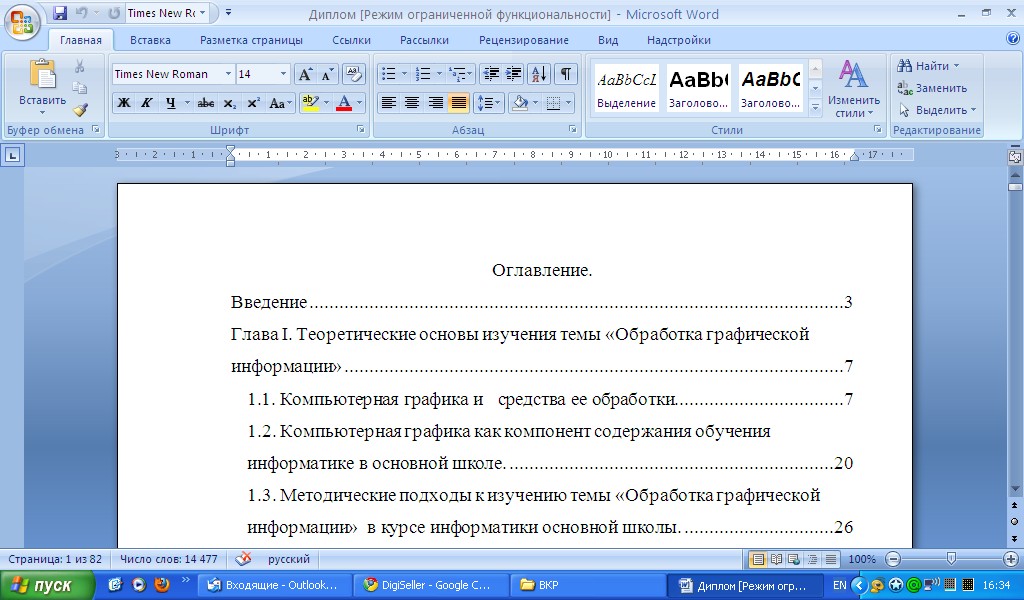Image resolution: width=1024 pixels, height=600 pixels.
Task: Click the Grow Font icon
Action: [305, 74]
